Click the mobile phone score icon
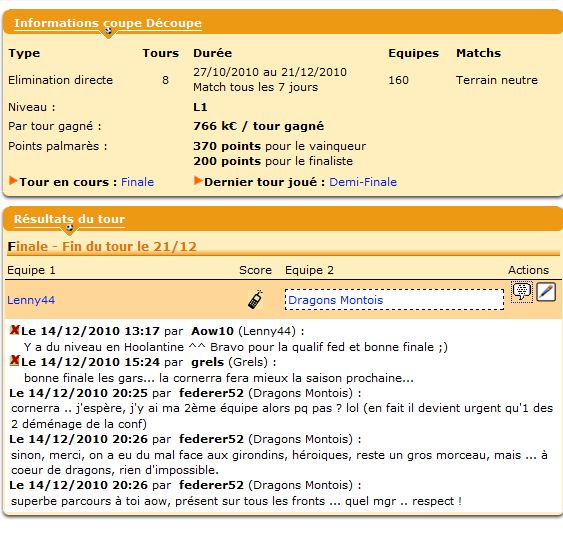The image size is (563, 550). point(255,300)
